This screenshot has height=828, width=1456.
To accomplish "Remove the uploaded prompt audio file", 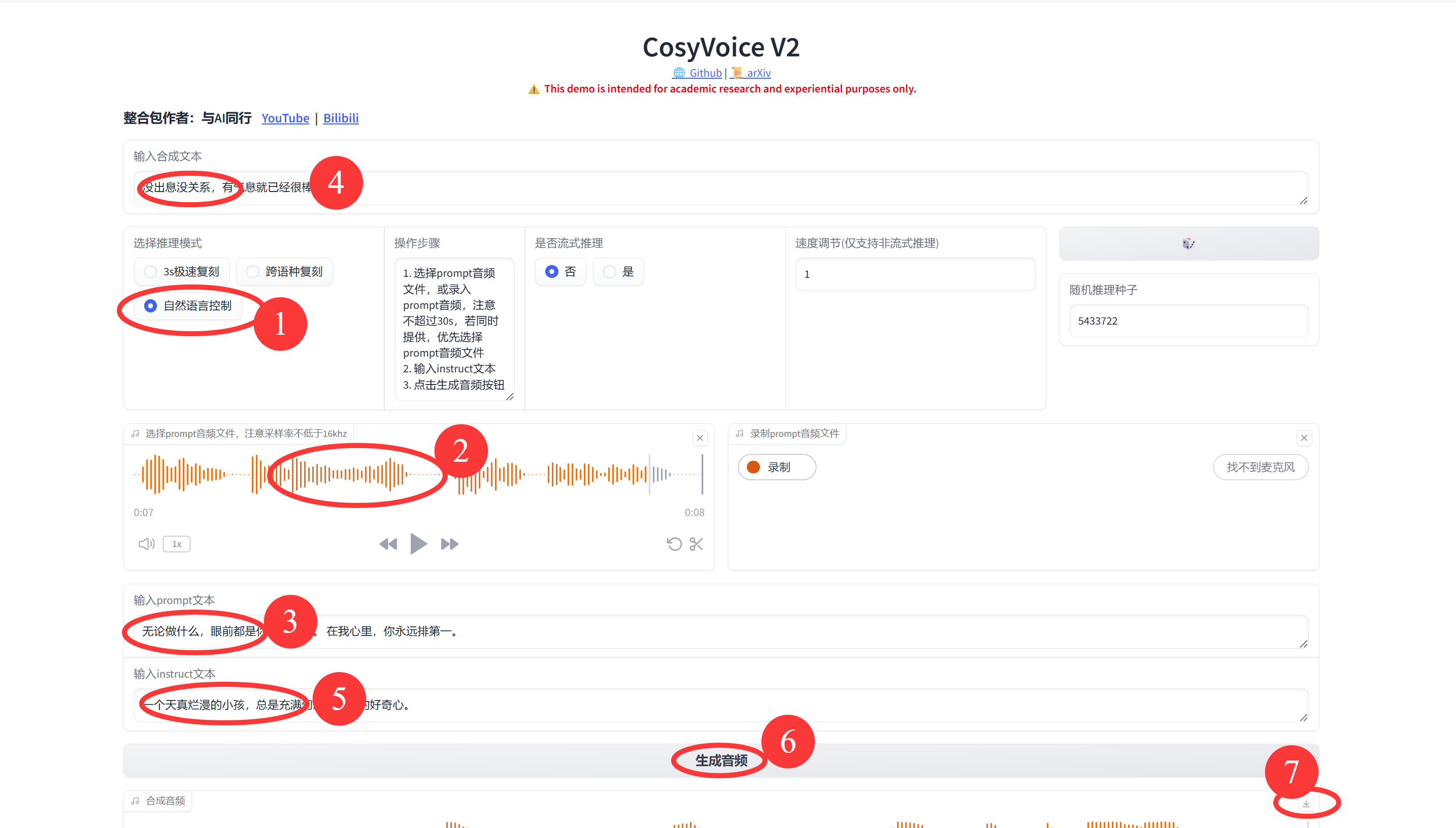I will (700, 438).
